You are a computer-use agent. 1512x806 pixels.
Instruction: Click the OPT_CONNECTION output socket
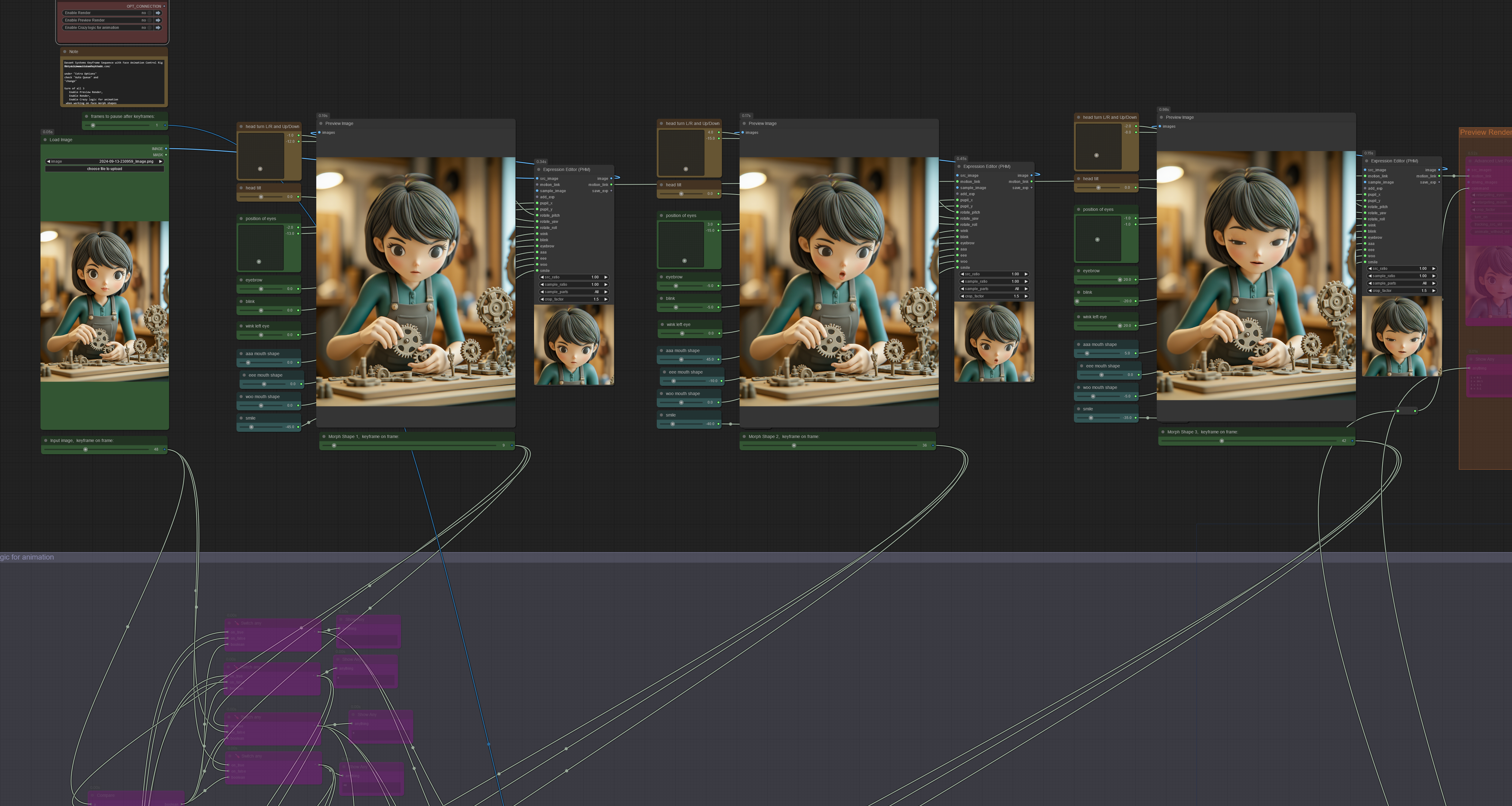pos(164,6)
